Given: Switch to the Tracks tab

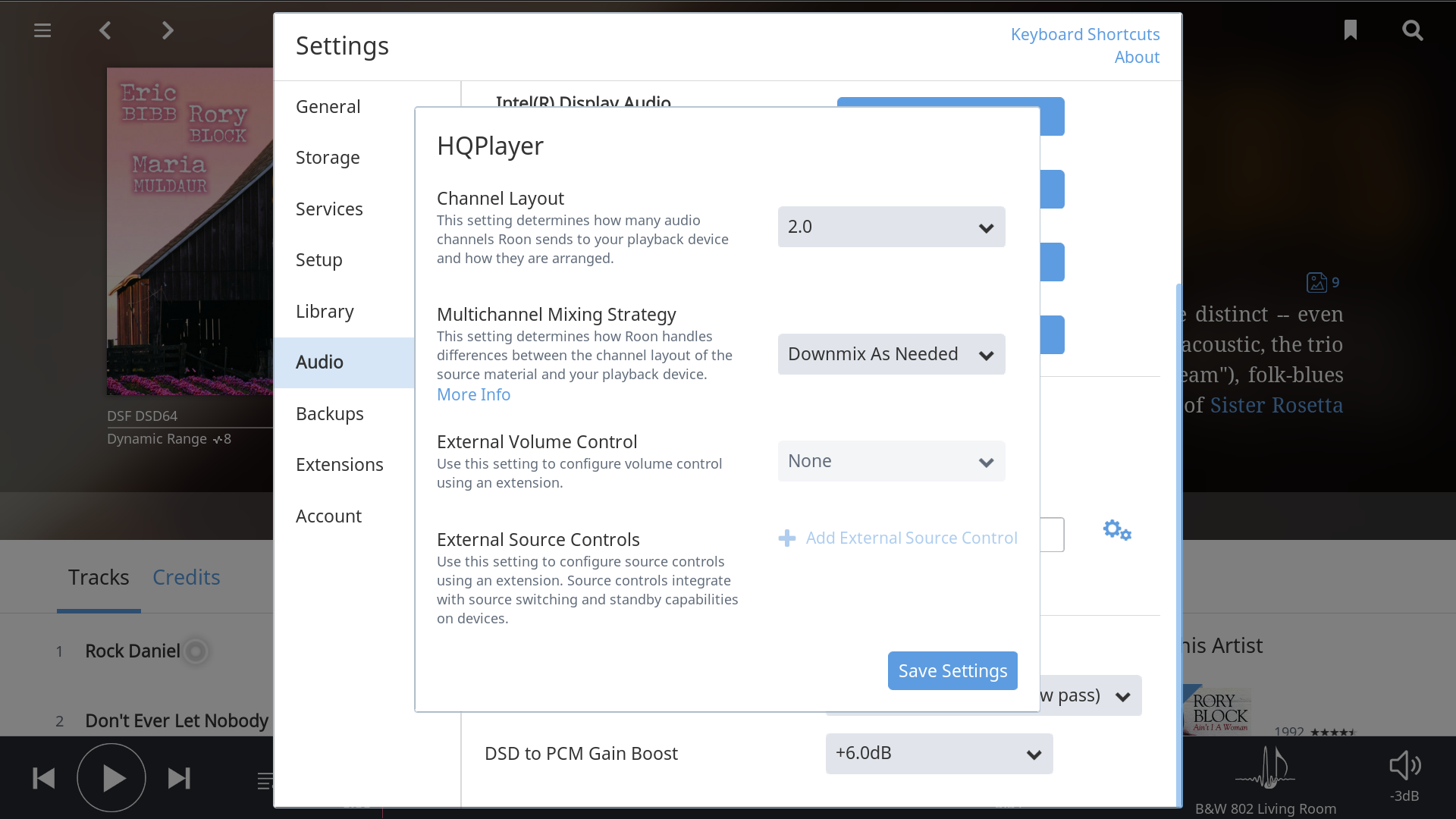Looking at the screenshot, I should click(99, 578).
